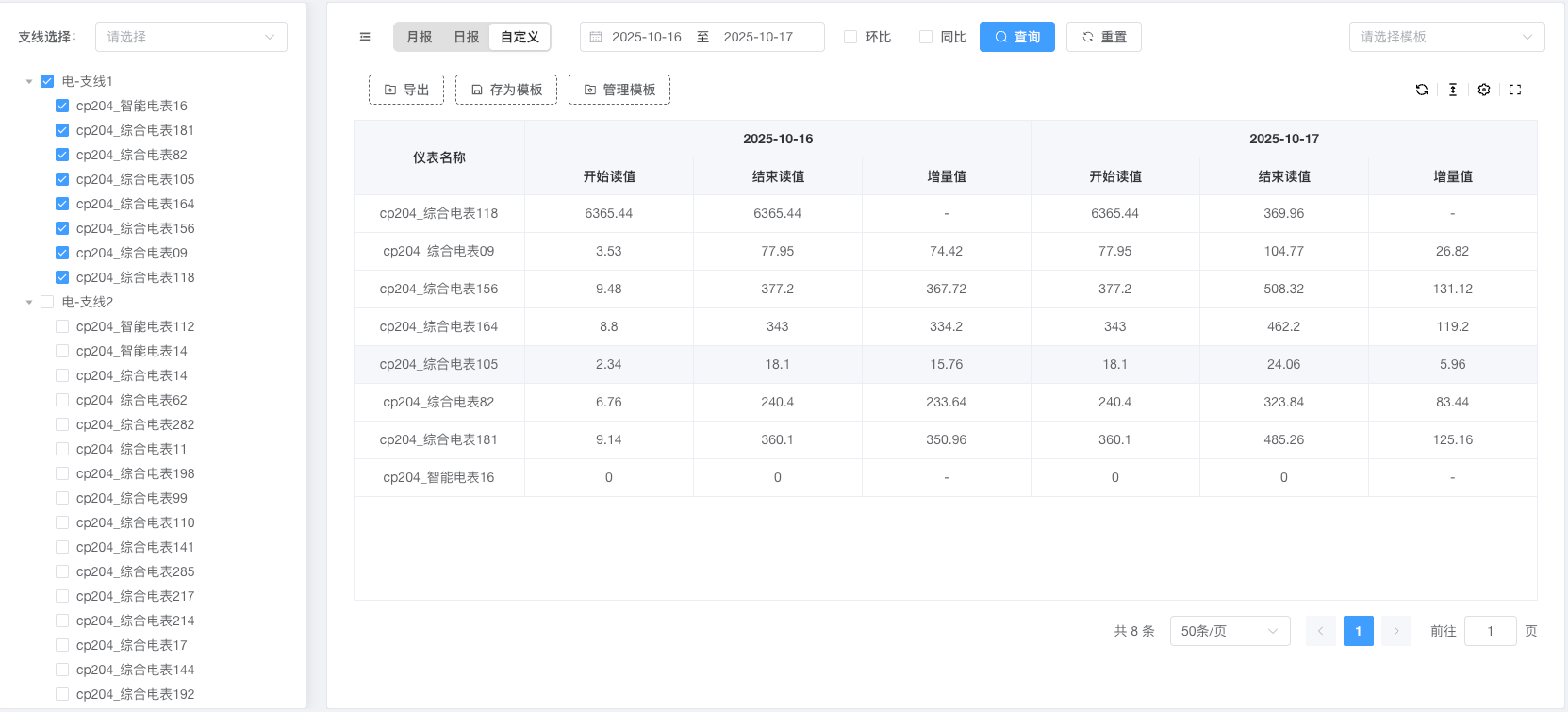The image size is (1568, 712).
Task: Click the 2025-10-16 table group header
Action: coord(778,139)
